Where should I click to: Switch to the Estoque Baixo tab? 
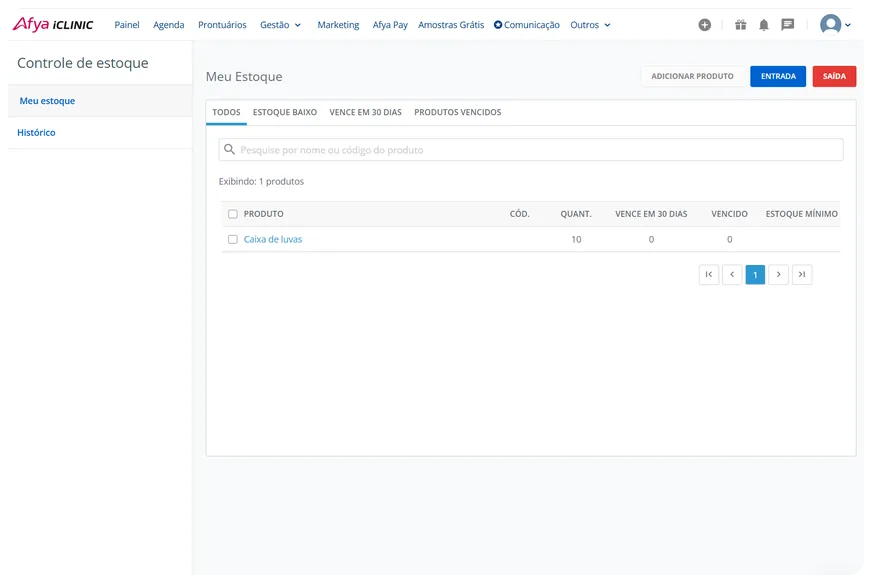tap(285, 112)
